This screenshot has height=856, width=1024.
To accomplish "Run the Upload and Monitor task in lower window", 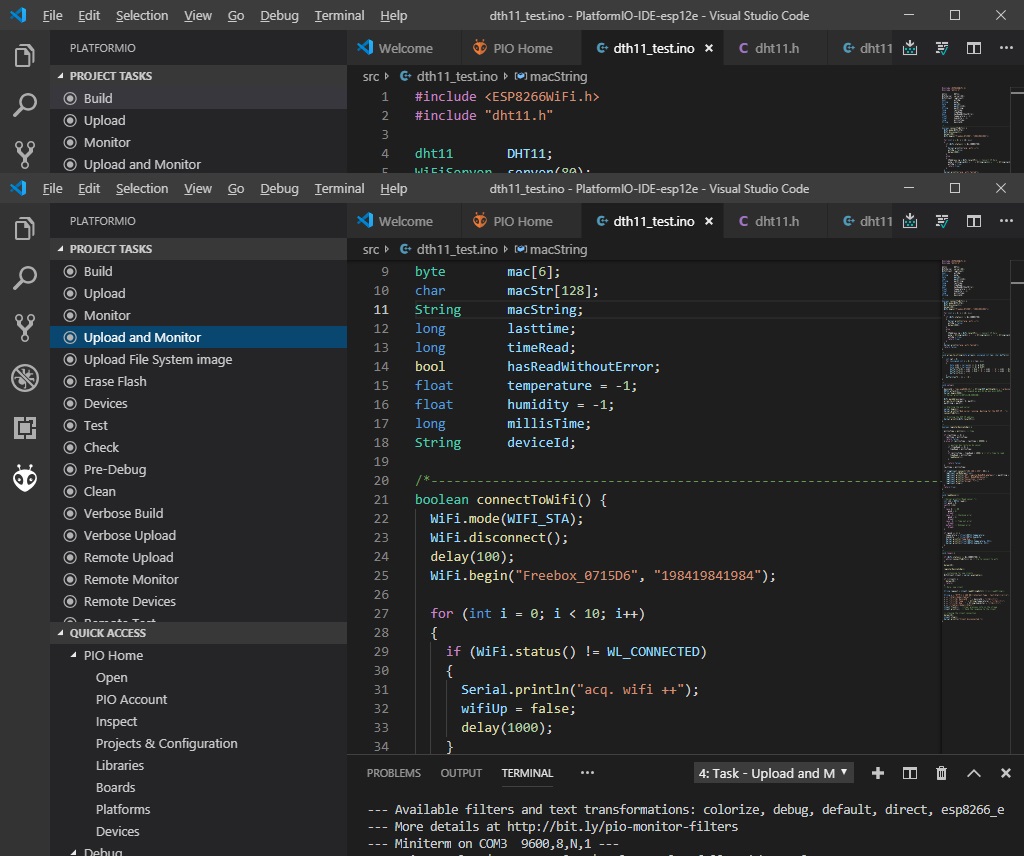I will pos(199,337).
